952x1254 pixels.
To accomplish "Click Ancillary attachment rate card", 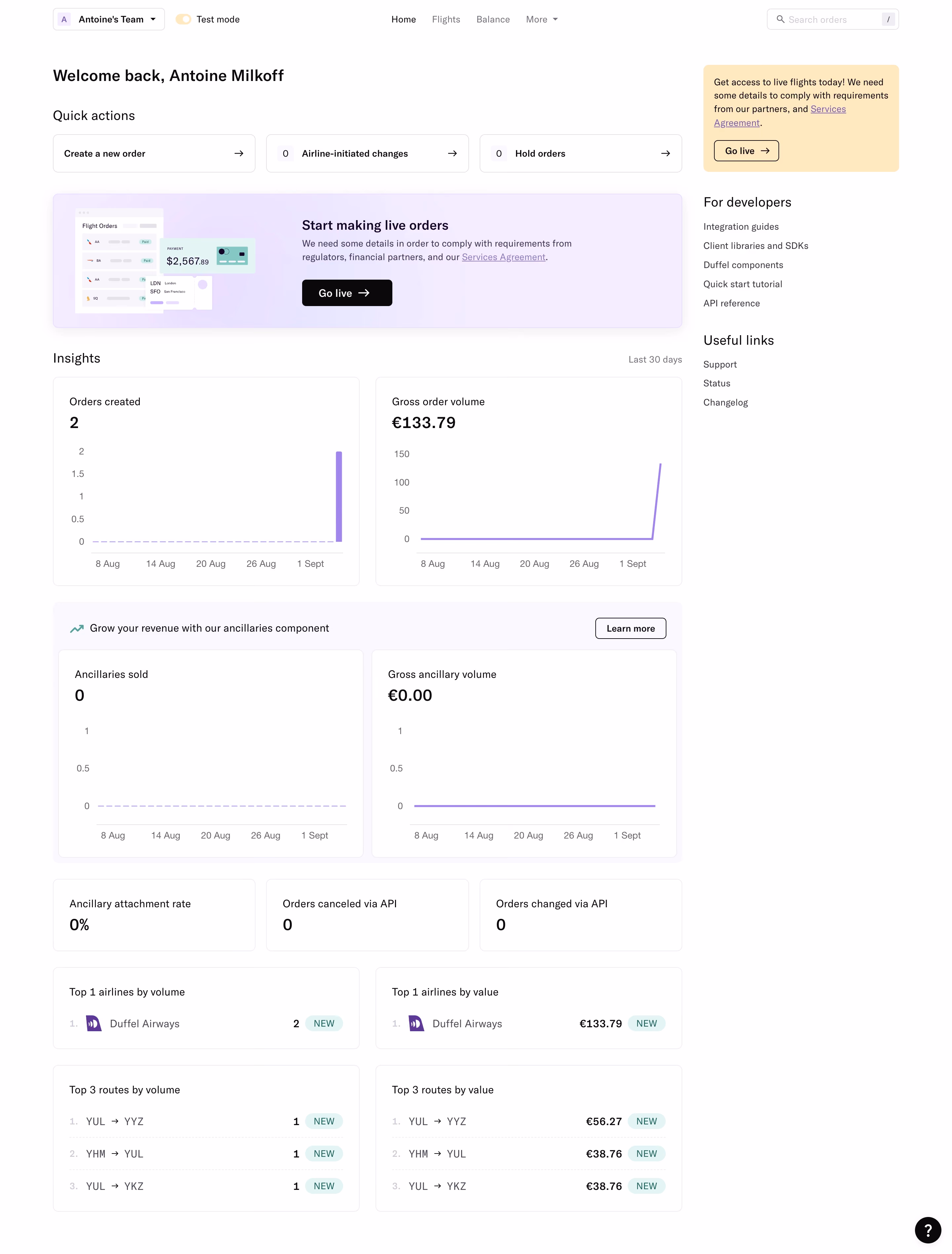I will 154,916.
